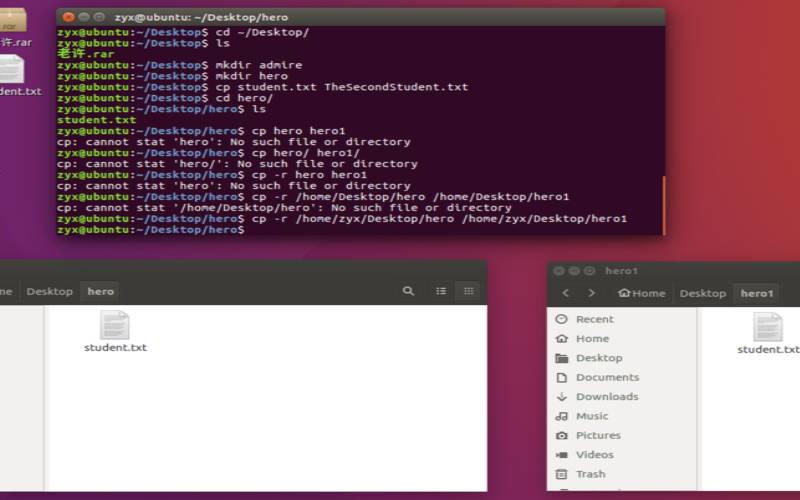This screenshot has width=800, height=500.
Task: Open Trash in the sidebar
Action: click(590, 474)
